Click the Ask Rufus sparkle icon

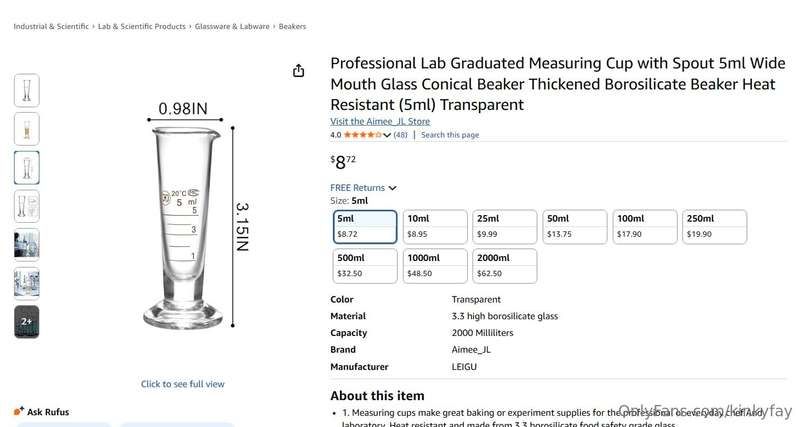pos(18,411)
